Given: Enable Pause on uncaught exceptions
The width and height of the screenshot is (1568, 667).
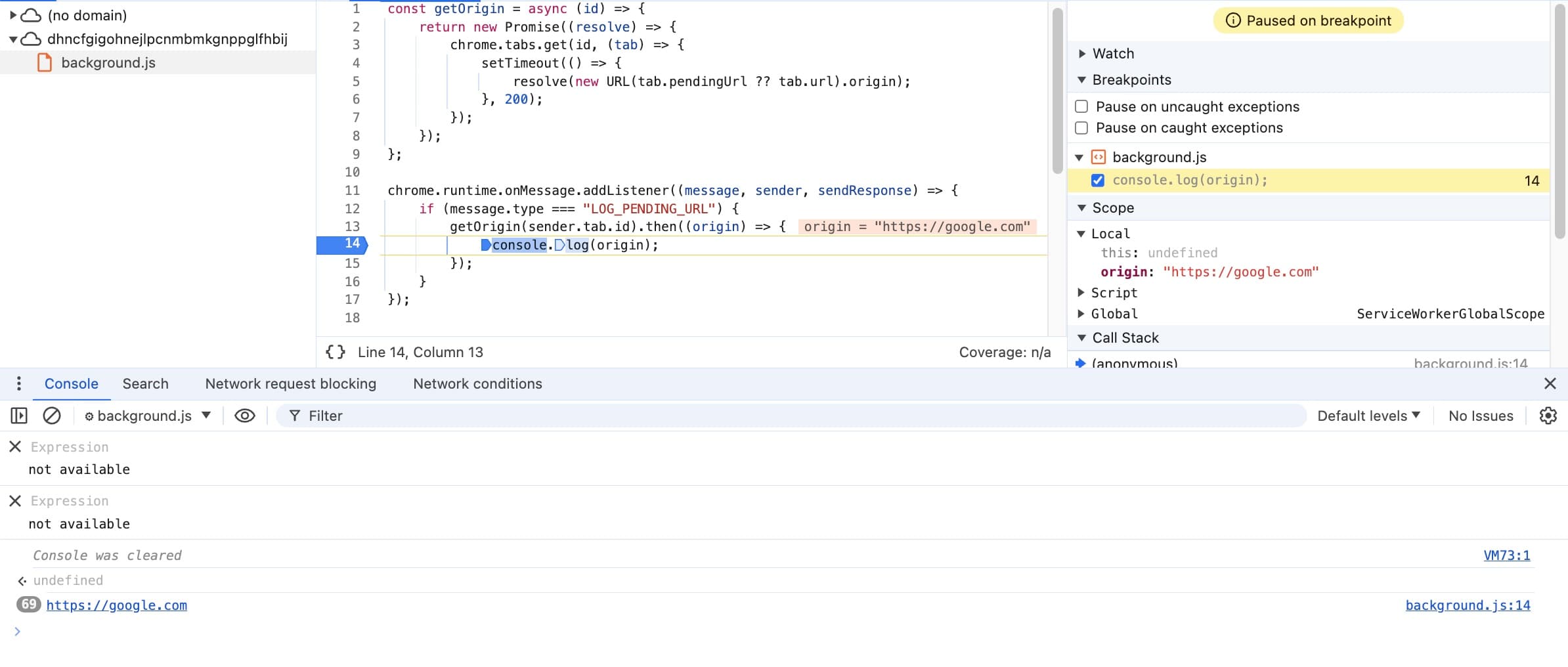Looking at the screenshot, I should coord(1081,106).
